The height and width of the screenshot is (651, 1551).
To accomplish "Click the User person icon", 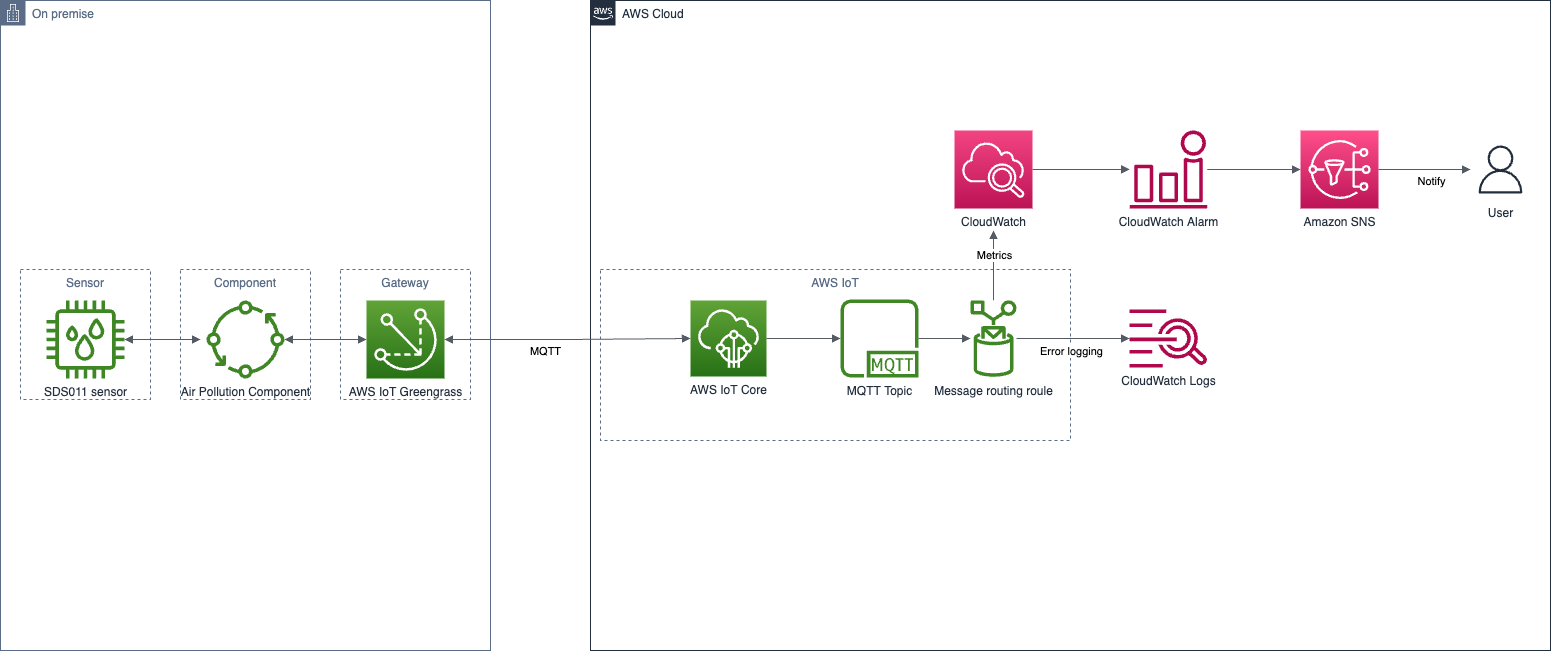I will (1499, 171).
